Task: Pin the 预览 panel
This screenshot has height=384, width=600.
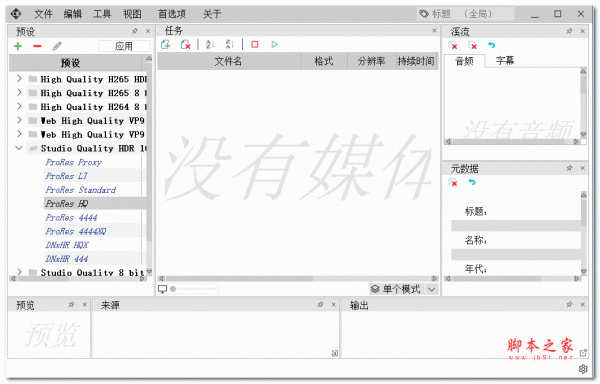Action: (x=71, y=304)
